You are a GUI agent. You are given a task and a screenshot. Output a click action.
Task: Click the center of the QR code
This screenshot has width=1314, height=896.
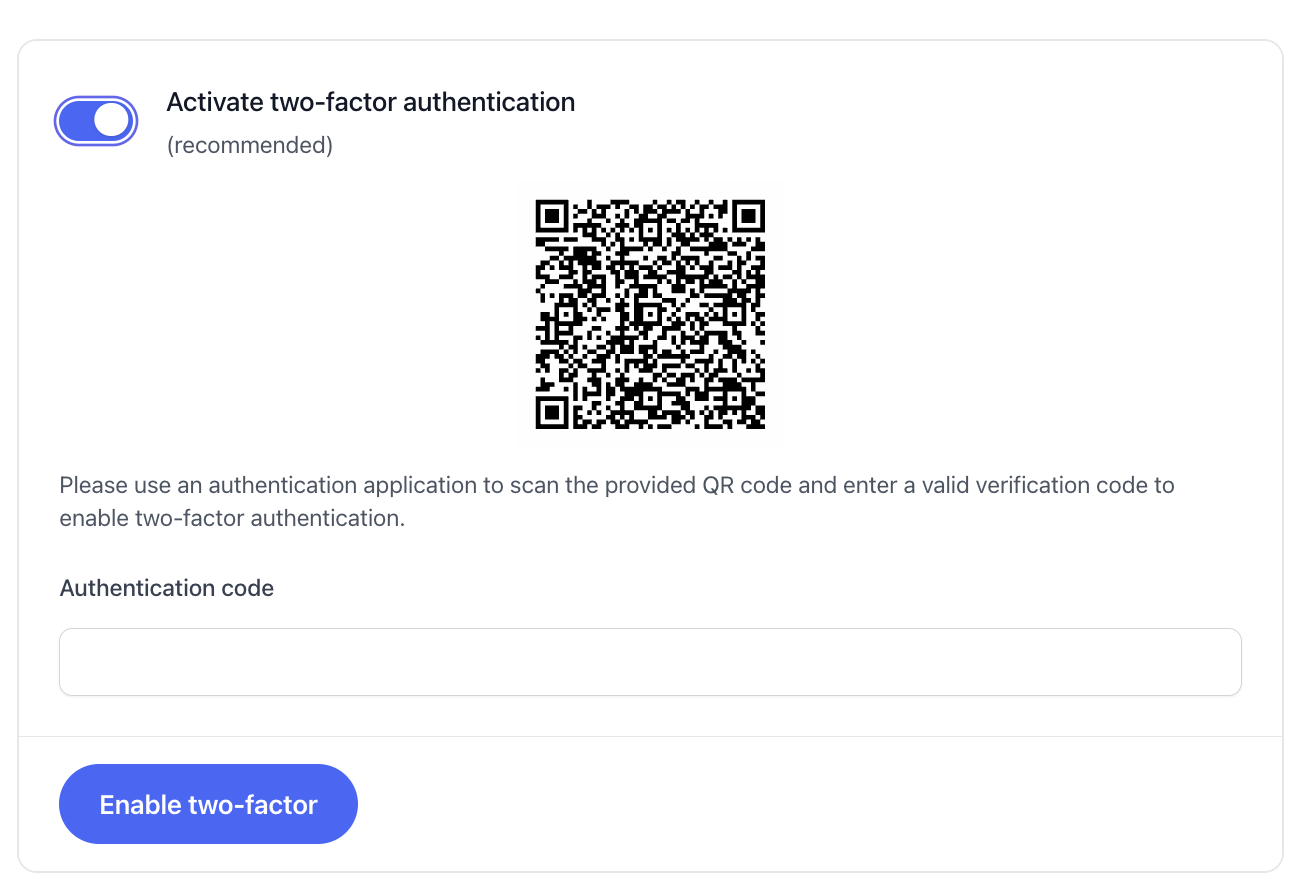click(650, 314)
